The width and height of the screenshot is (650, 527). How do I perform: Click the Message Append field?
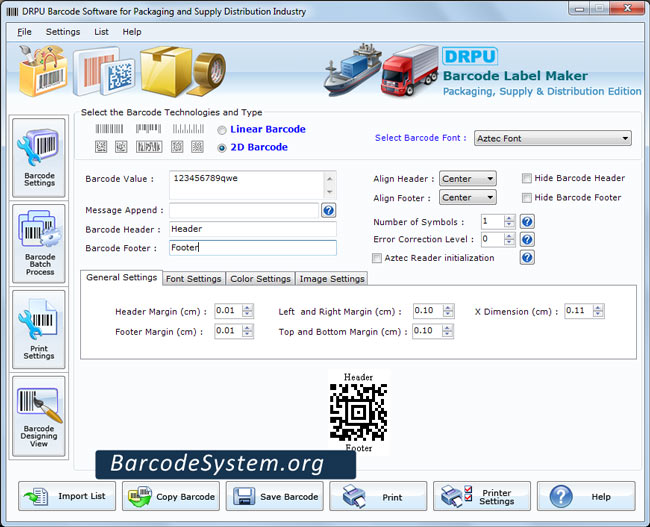pos(244,210)
